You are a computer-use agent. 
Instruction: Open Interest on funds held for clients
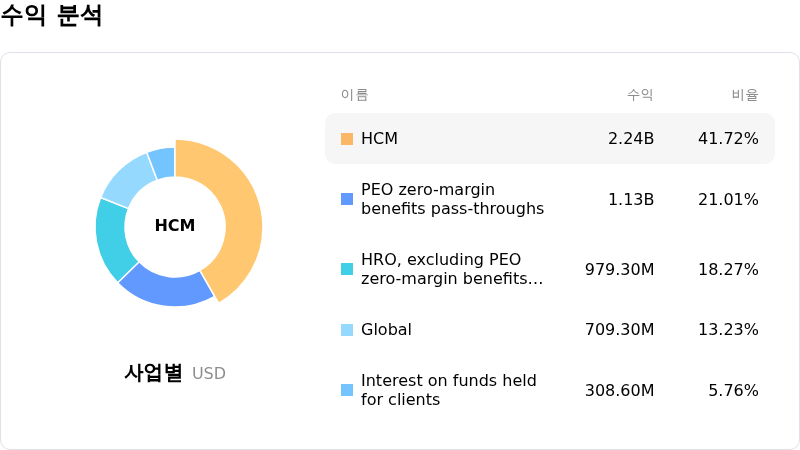click(x=448, y=390)
